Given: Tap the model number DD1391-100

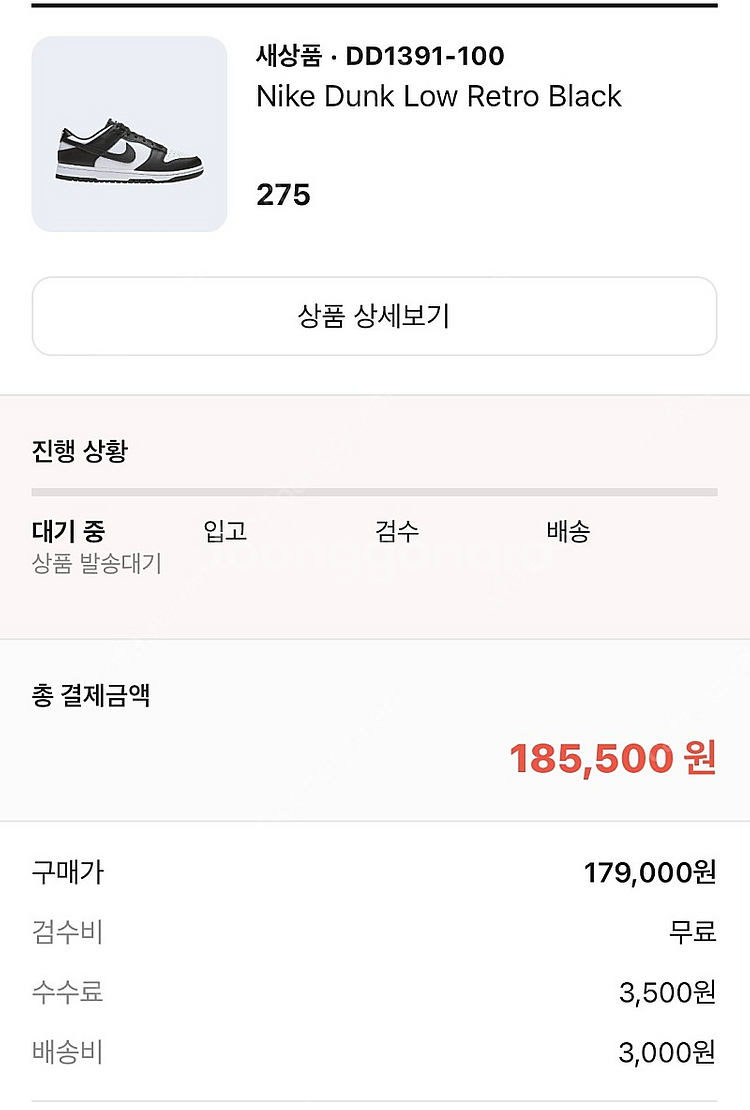Looking at the screenshot, I should point(425,56).
